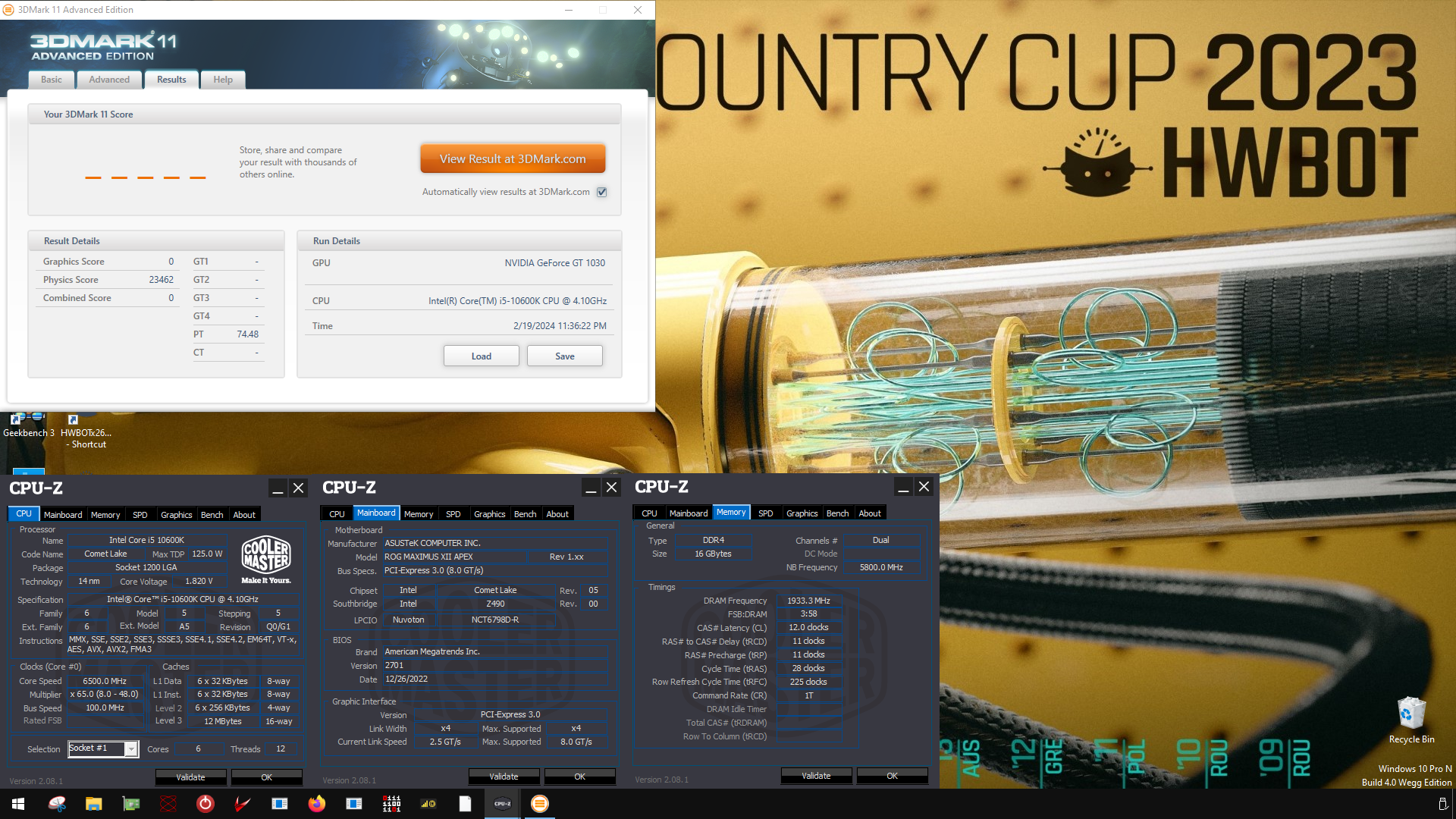Click the NB Frequency 5800.0 MHz value
This screenshot has height=819, width=1456.
(881, 567)
